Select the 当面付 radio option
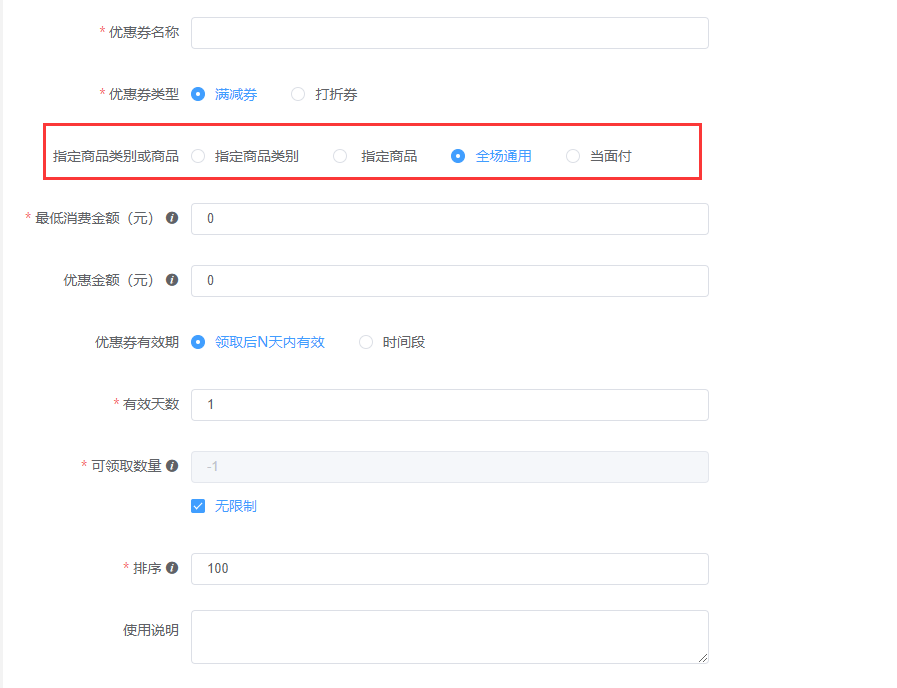 point(573,156)
